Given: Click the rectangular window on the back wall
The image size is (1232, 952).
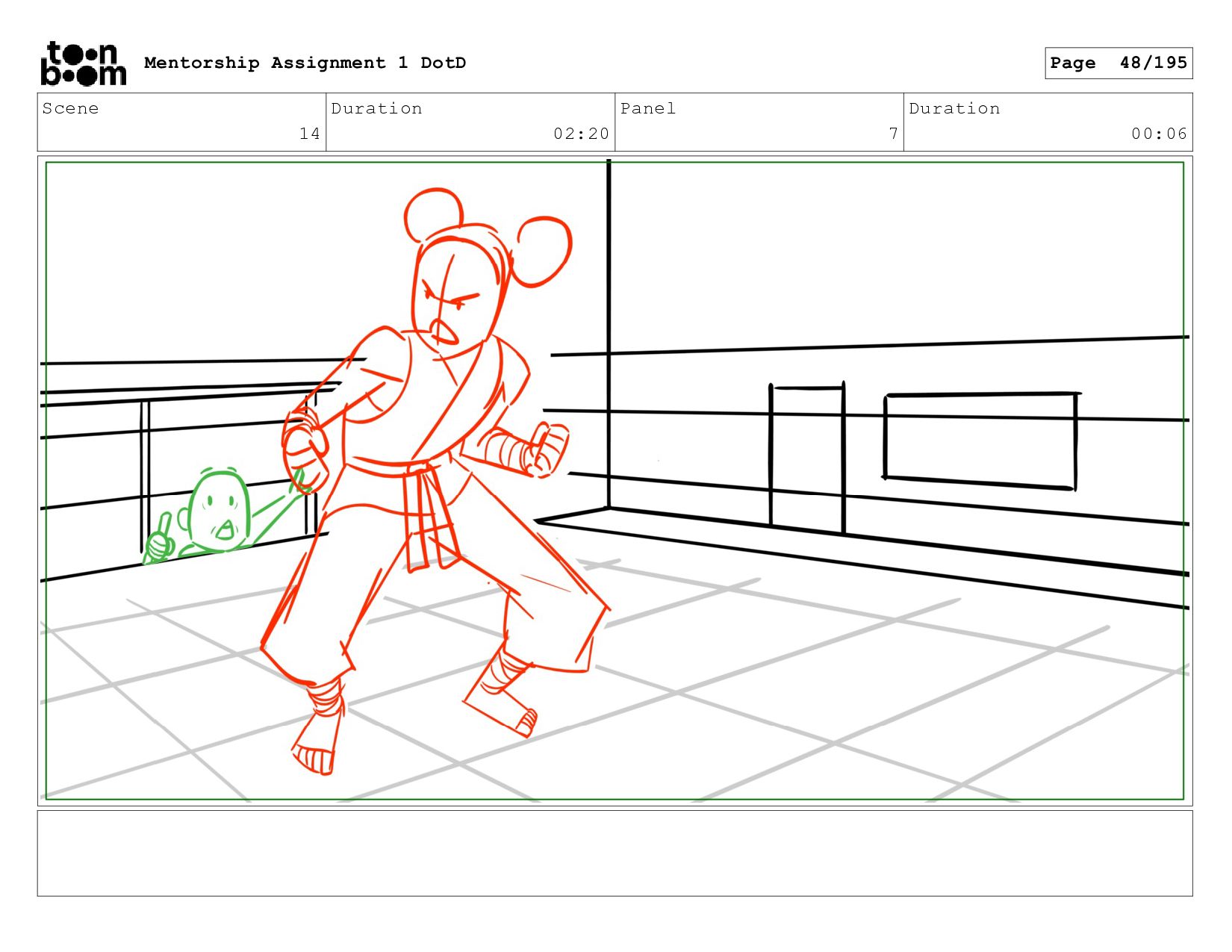Looking at the screenshot, I should [980, 441].
